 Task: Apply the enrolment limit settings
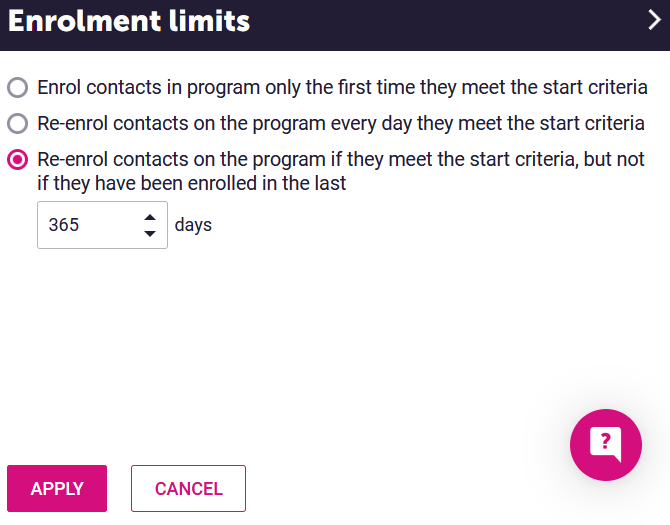(x=57, y=488)
